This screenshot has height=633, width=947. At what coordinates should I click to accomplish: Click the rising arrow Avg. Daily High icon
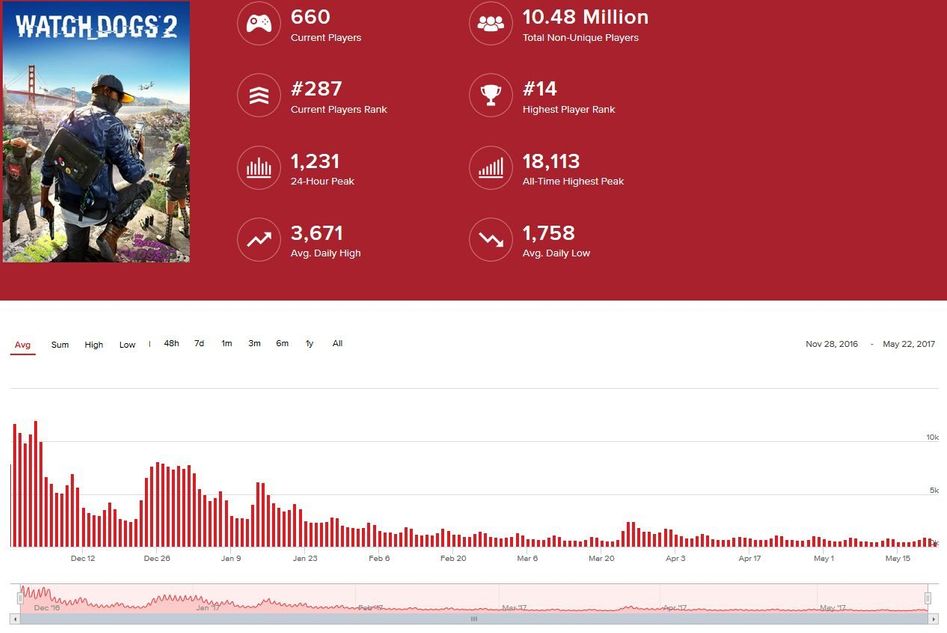(x=258, y=240)
